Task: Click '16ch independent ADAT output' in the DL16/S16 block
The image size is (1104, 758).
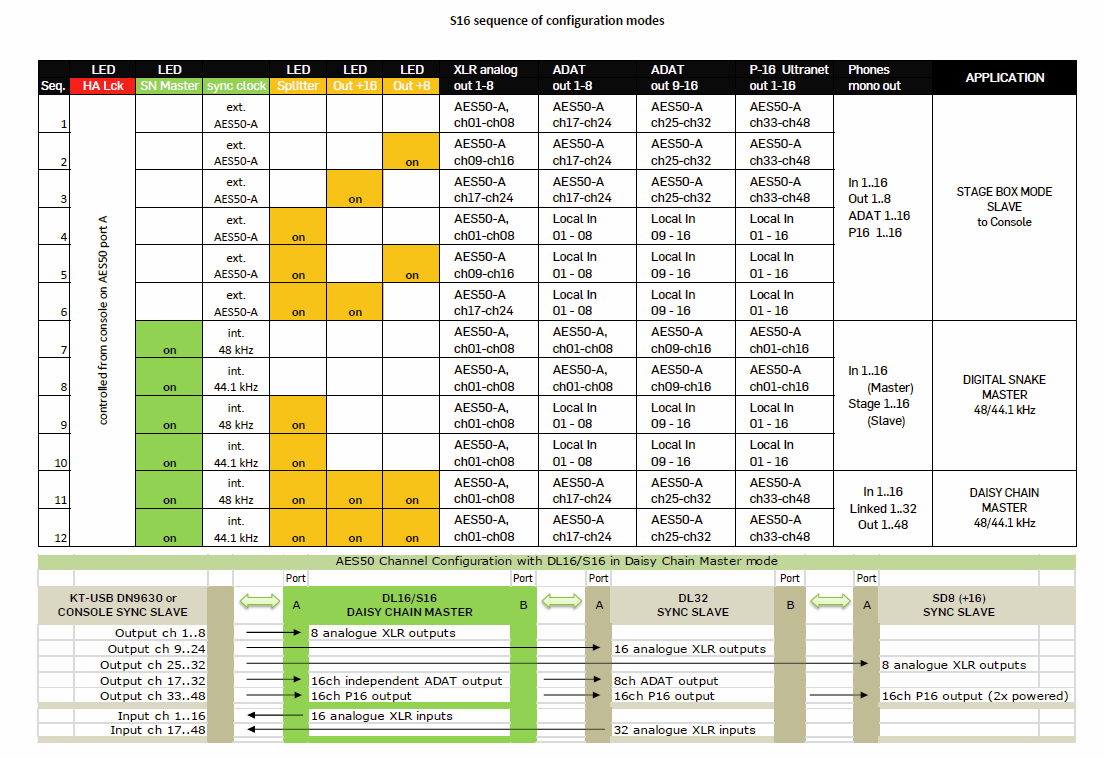Action: (406, 681)
